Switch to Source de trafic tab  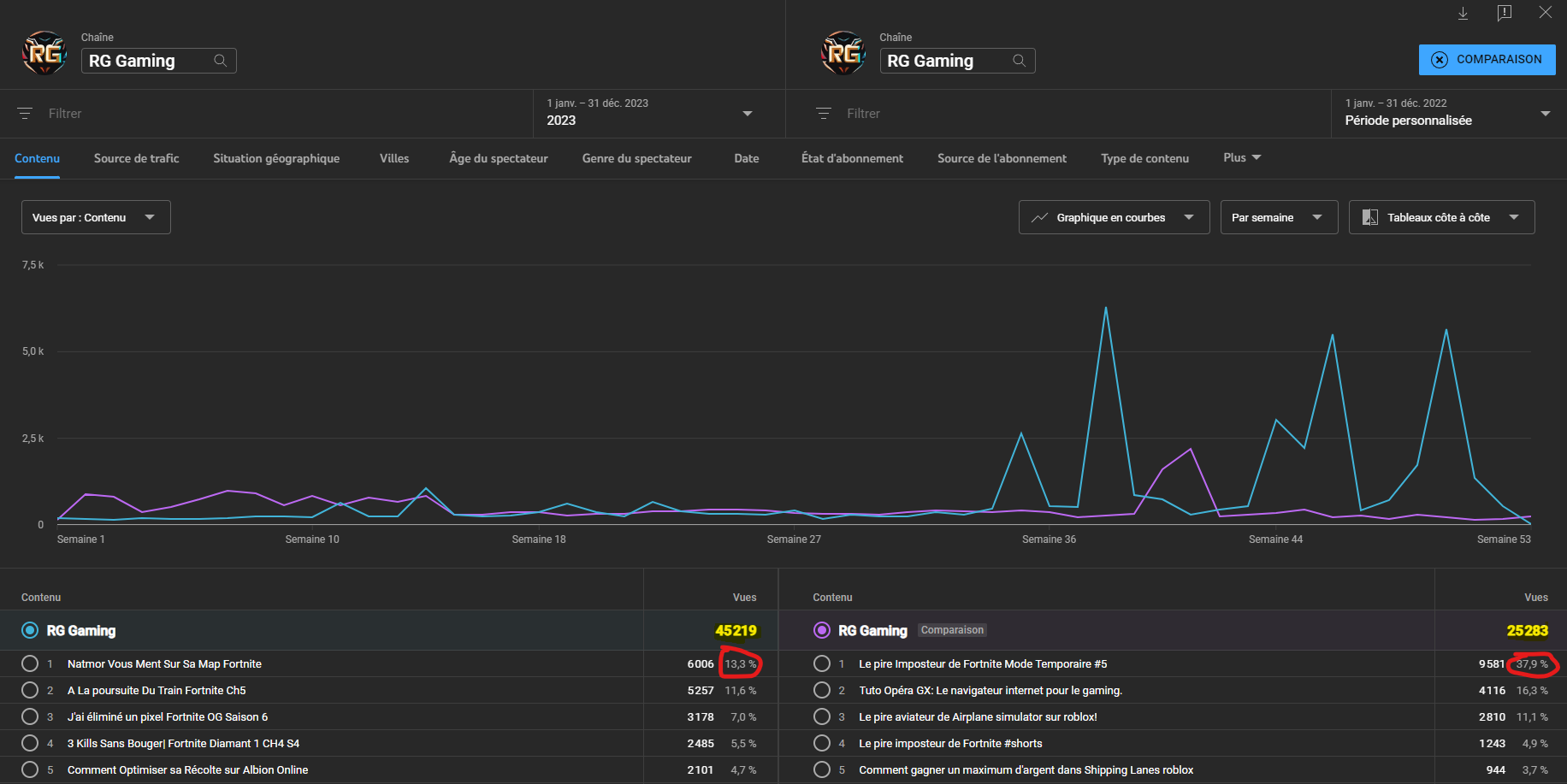137,159
